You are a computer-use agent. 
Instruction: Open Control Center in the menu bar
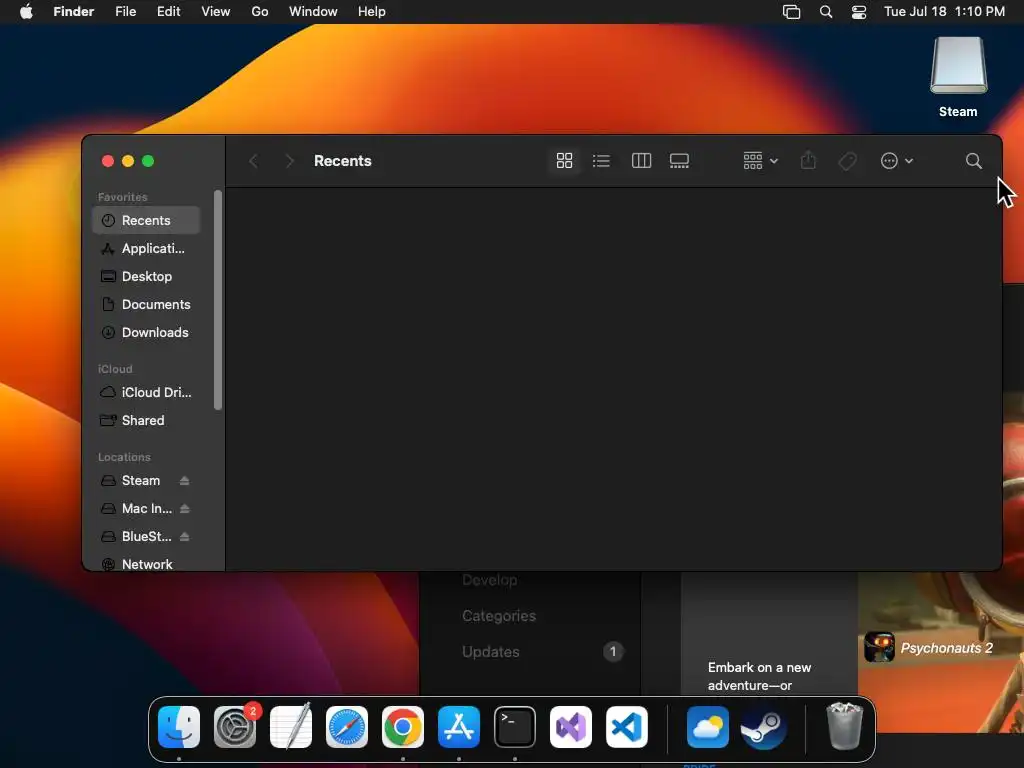coord(859,12)
